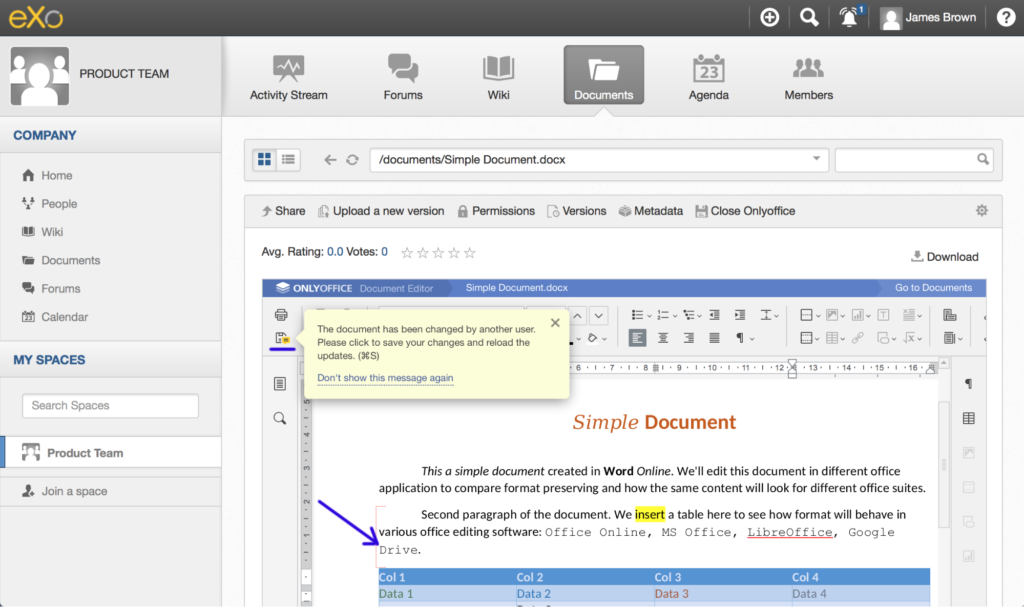
Task: Align text left
Action: pos(637,338)
